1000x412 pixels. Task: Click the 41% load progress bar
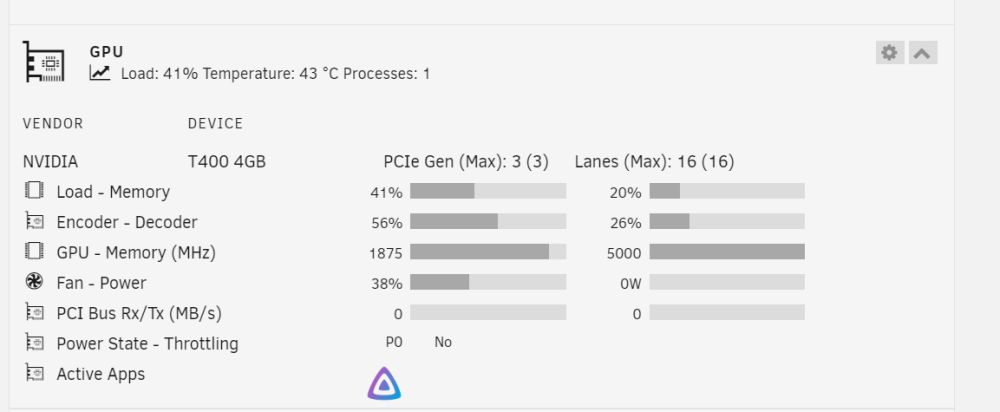click(x=488, y=191)
